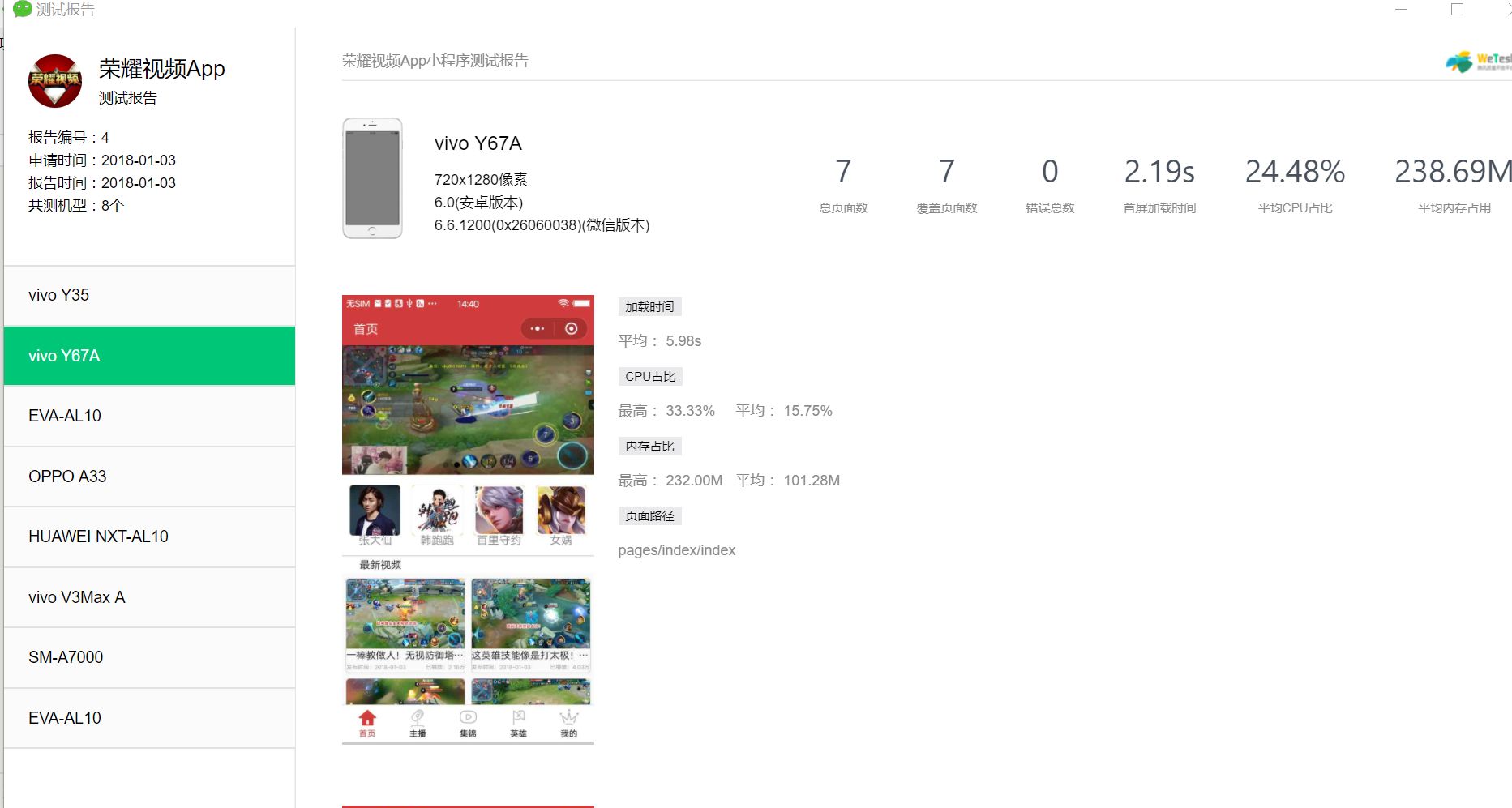Click the 24.48% average CPU stat
Viewport: 1512px width, 808px height.
click(x=1295, y=172)
